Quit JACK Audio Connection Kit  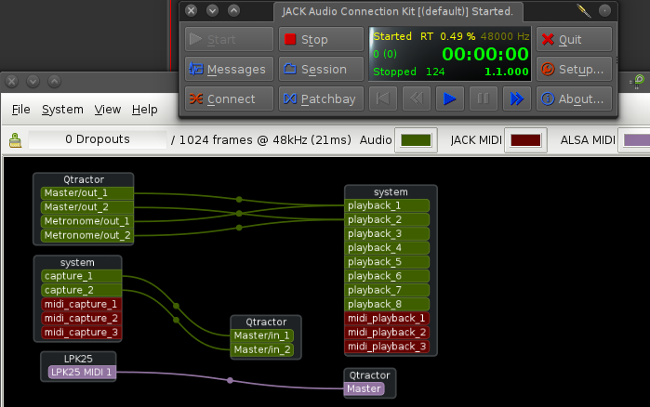(x=574, y=40)
